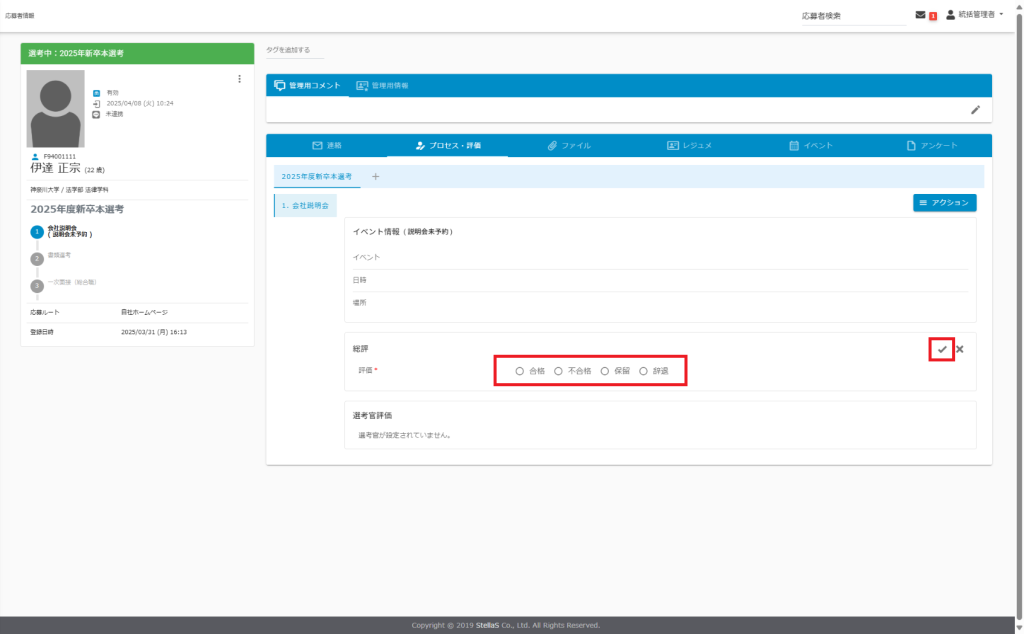
Task: Cancel evaluation with the X icon
Action: coord(960,349)
